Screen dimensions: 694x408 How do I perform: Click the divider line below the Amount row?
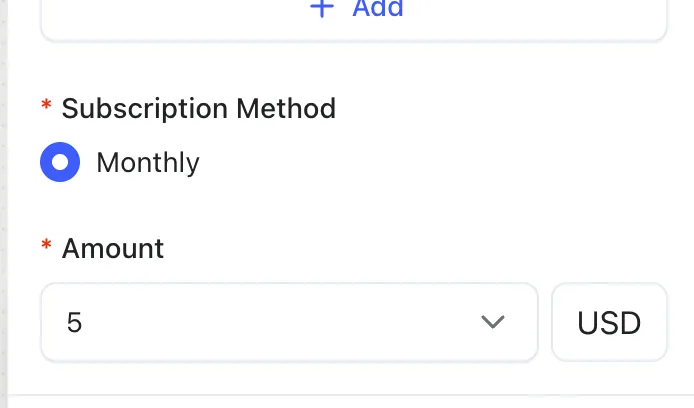pyautogui.click(x=350, y=395)
